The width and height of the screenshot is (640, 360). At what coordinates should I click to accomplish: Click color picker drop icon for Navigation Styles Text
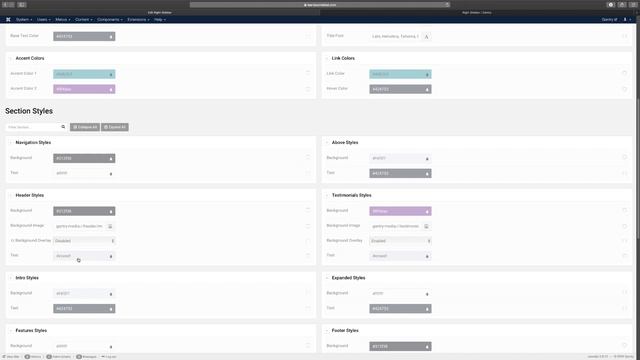[x=111, y=173]
